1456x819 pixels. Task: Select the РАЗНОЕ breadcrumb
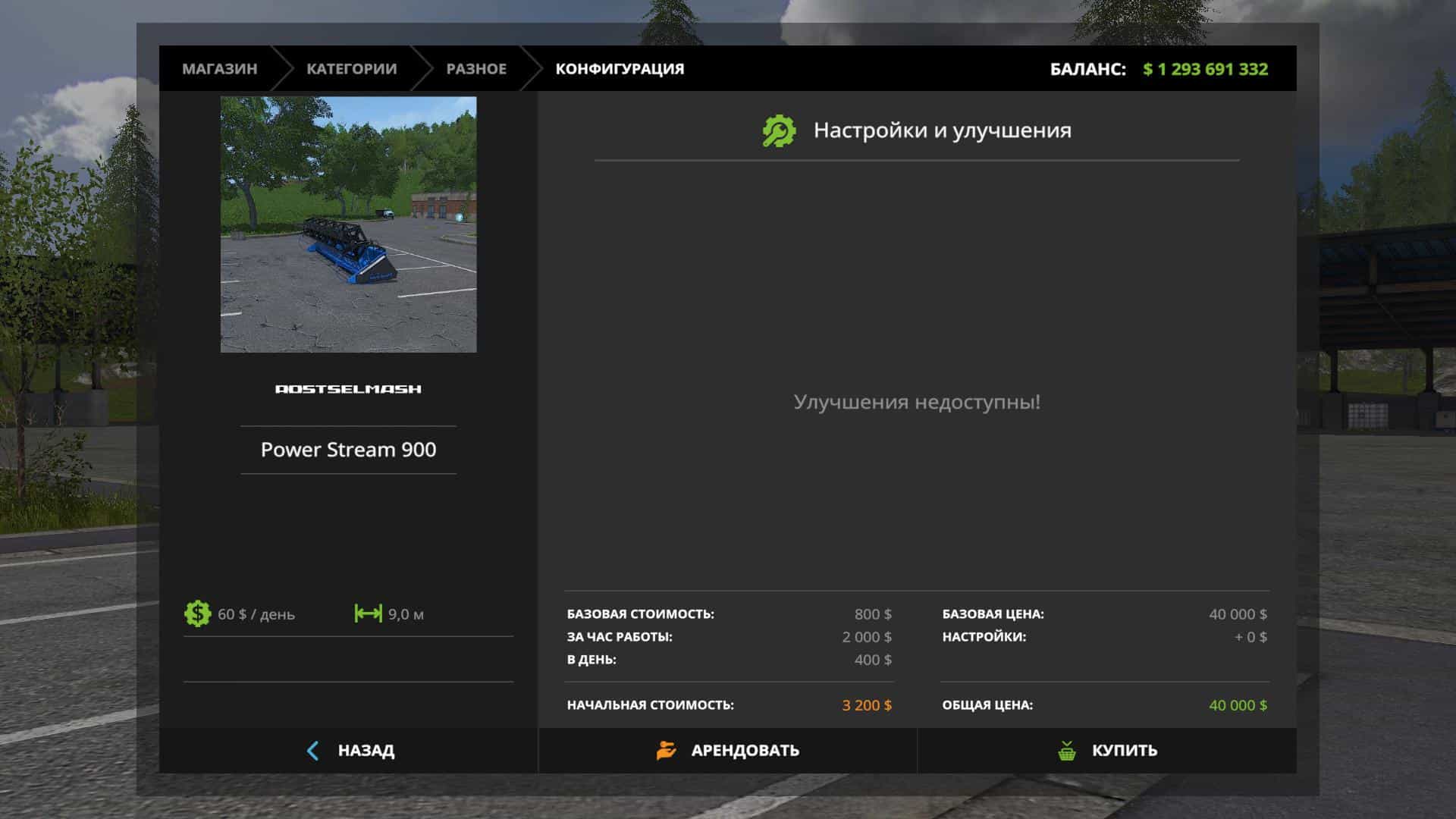(x=476, y=69)
